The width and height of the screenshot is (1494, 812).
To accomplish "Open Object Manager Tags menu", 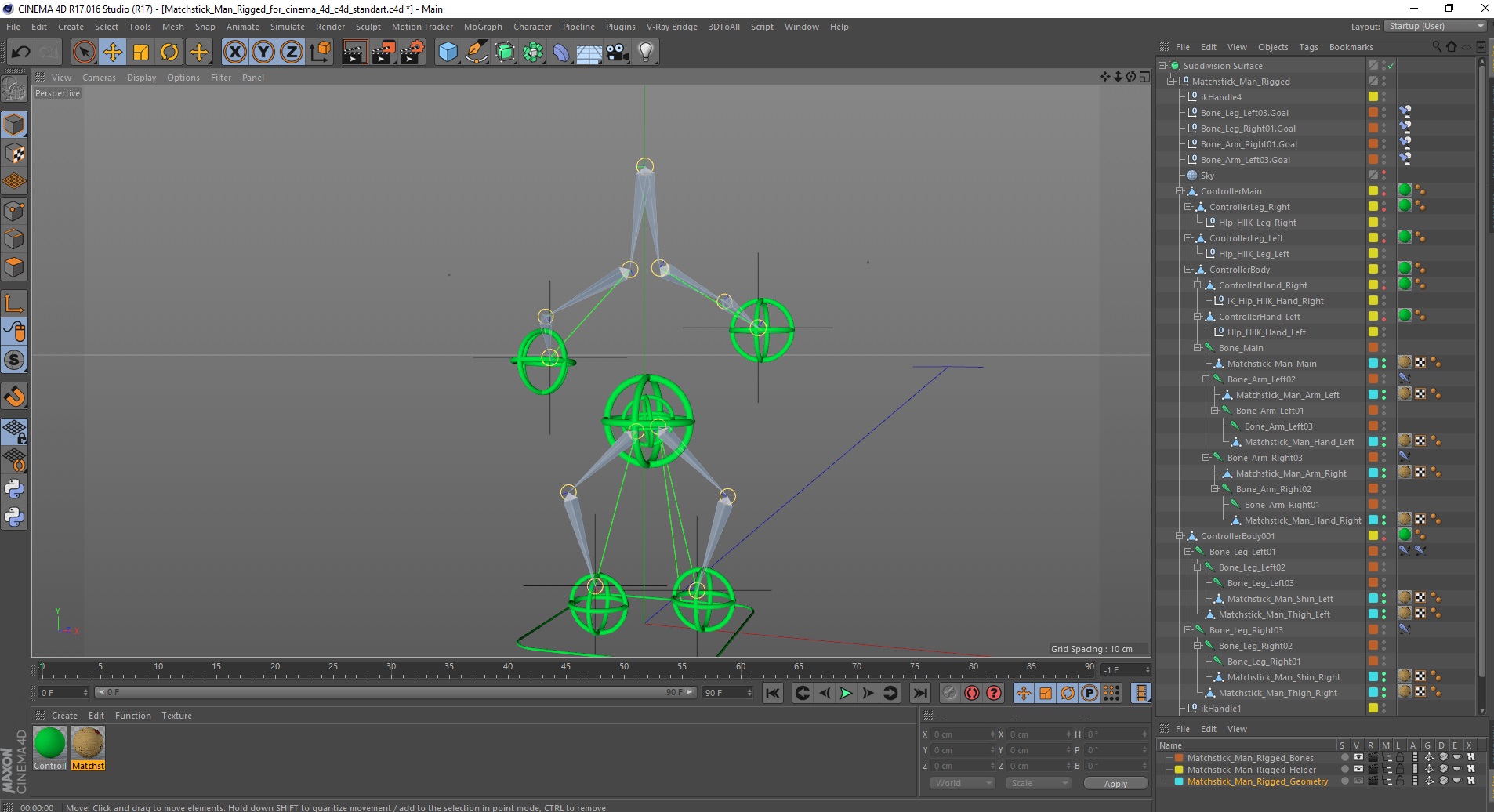I will tap(1308, 47).
